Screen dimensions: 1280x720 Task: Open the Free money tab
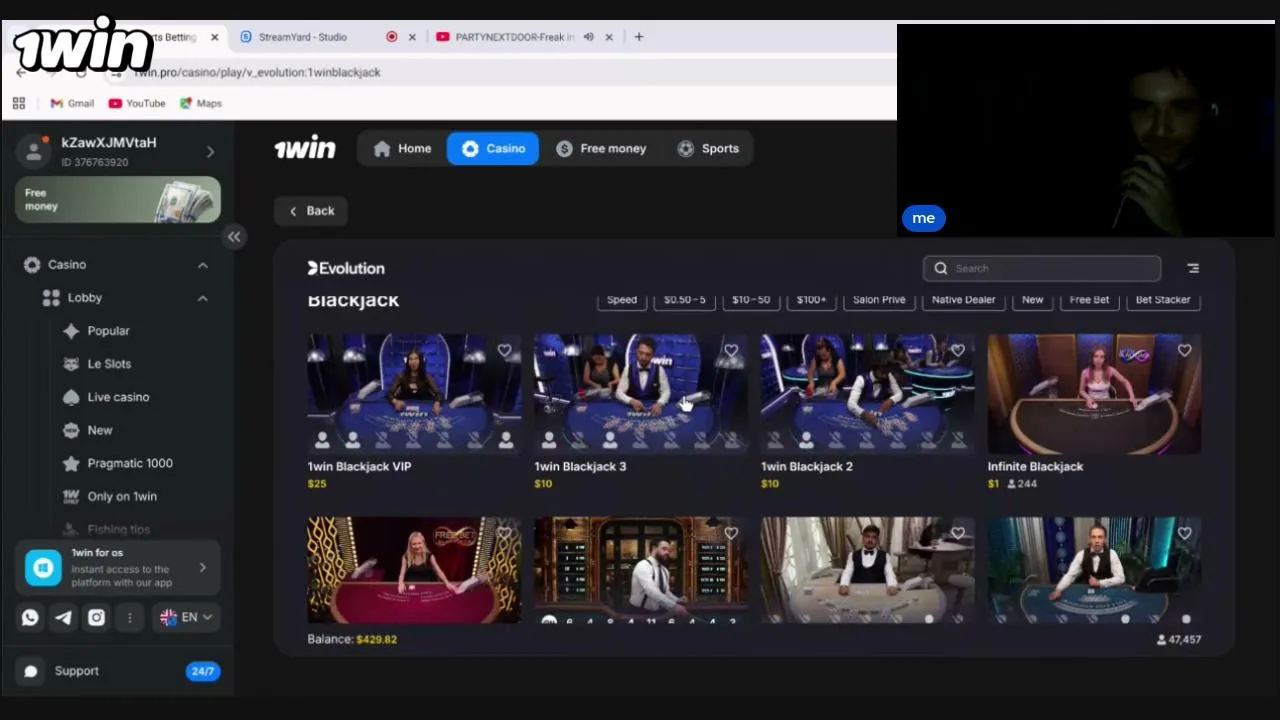tap(601, 149)
